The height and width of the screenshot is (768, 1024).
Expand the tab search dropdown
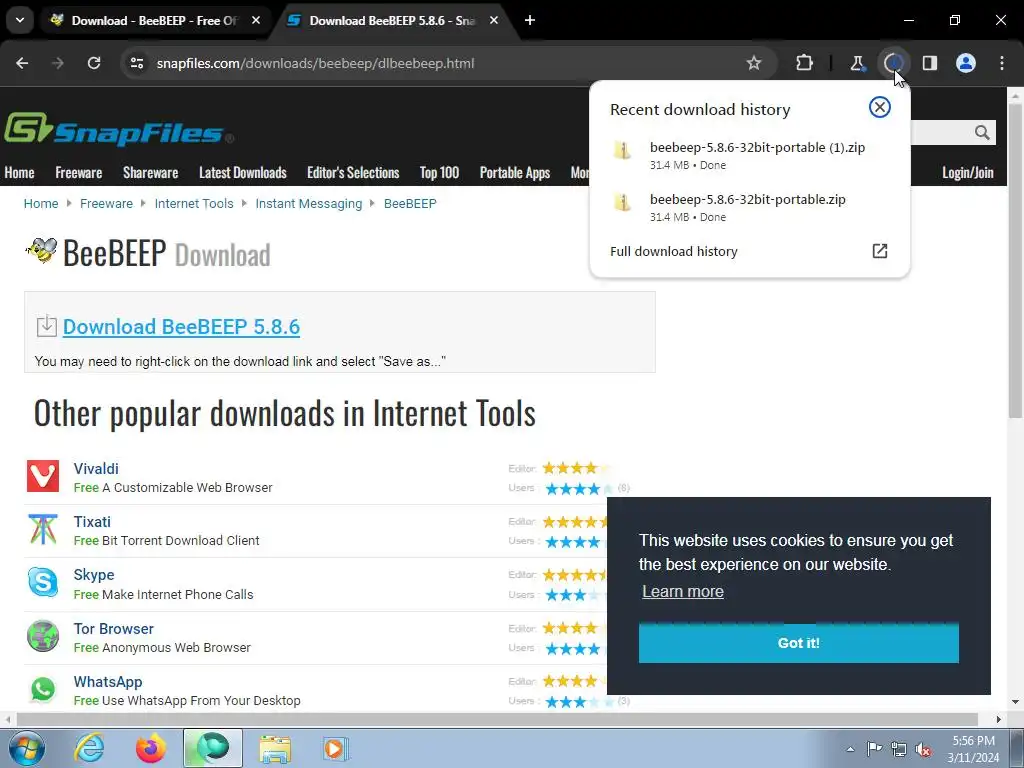[20, 21]
